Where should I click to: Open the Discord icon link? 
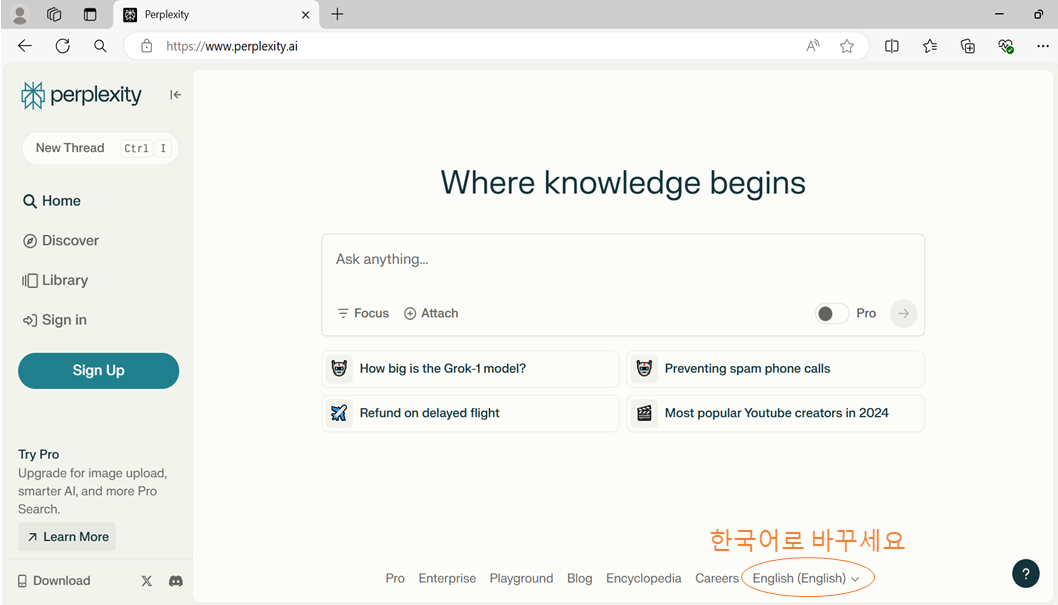coord(176,581)
